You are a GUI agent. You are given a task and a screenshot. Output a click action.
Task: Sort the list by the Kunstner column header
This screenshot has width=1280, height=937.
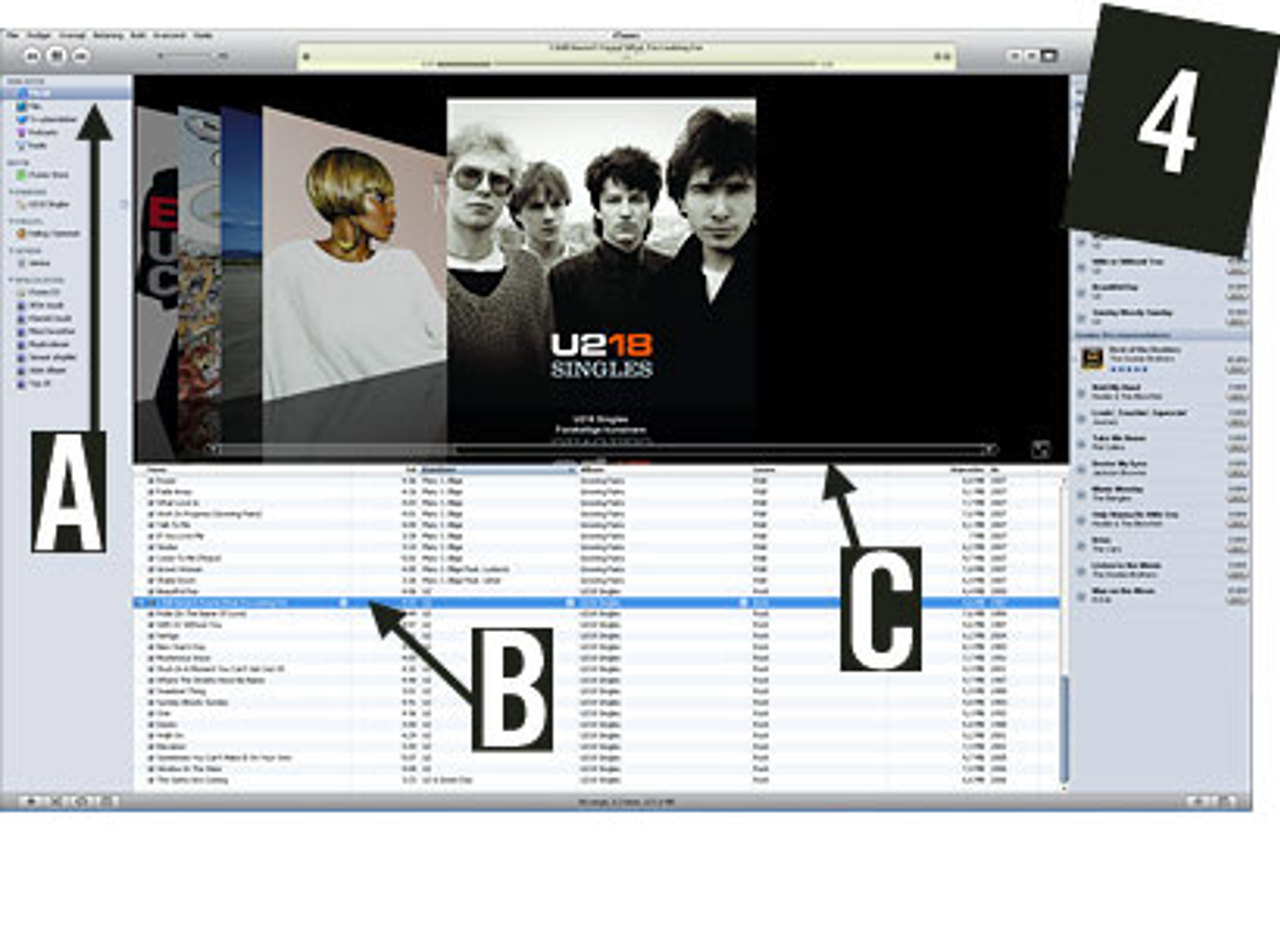tap(498, 469)
